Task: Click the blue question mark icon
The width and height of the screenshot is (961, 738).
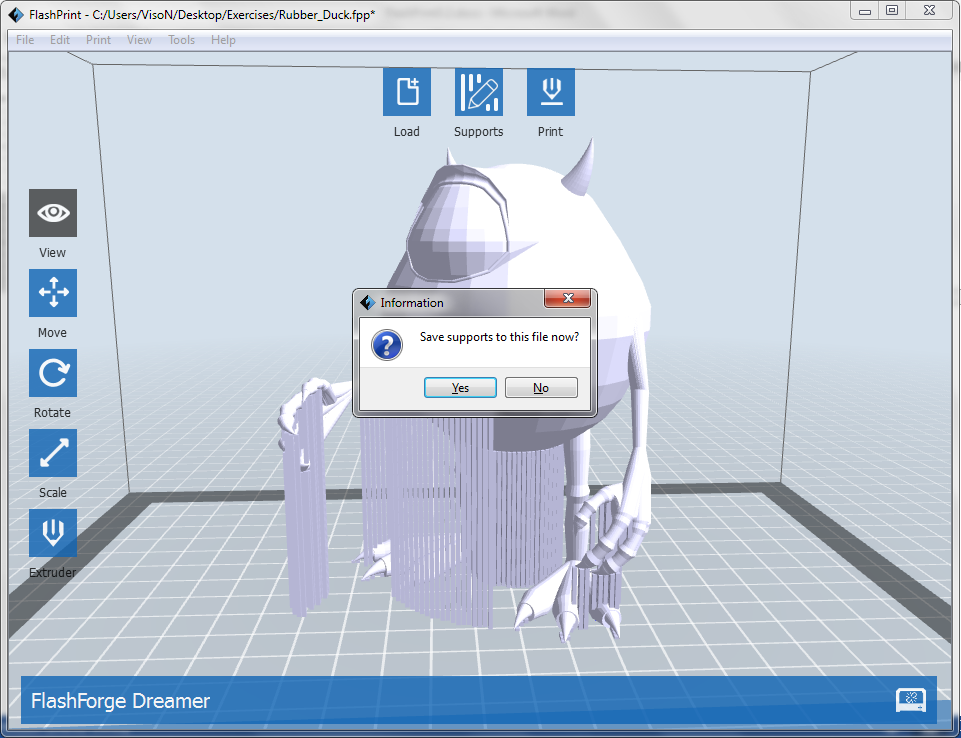Action: point(387,344)
